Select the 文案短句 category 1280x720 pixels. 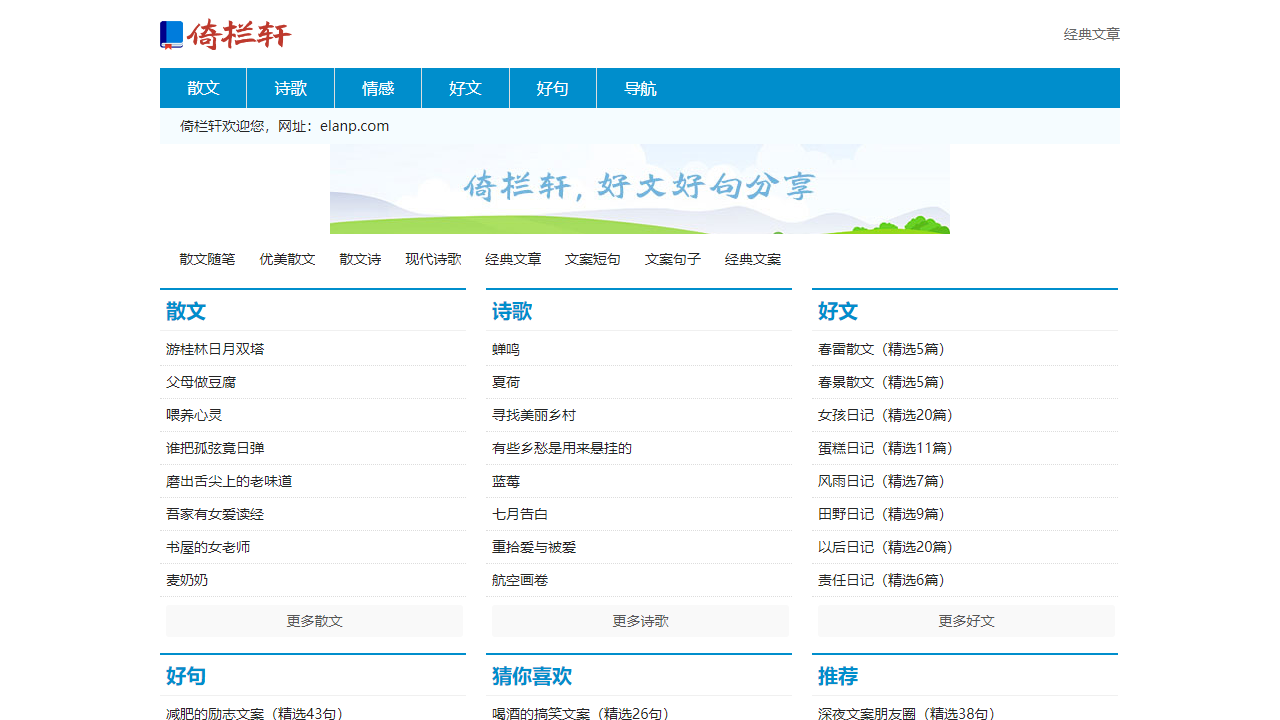coord(592,258)
